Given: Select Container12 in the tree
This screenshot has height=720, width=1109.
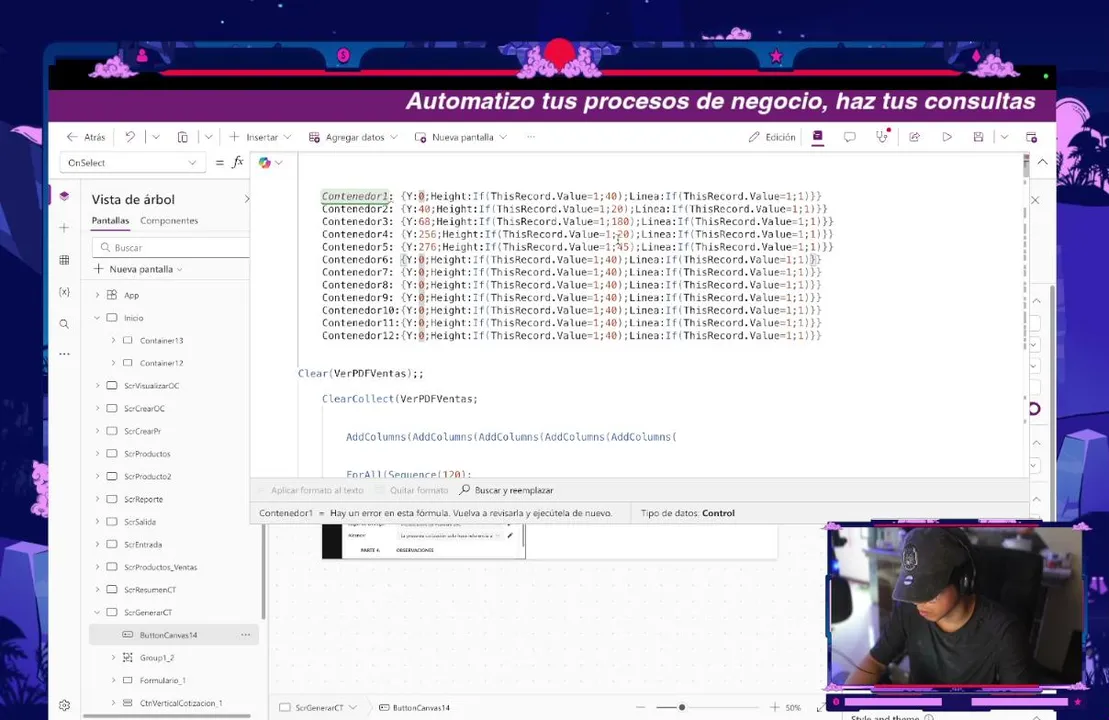Looking at the screenshot, I should 161,364.
